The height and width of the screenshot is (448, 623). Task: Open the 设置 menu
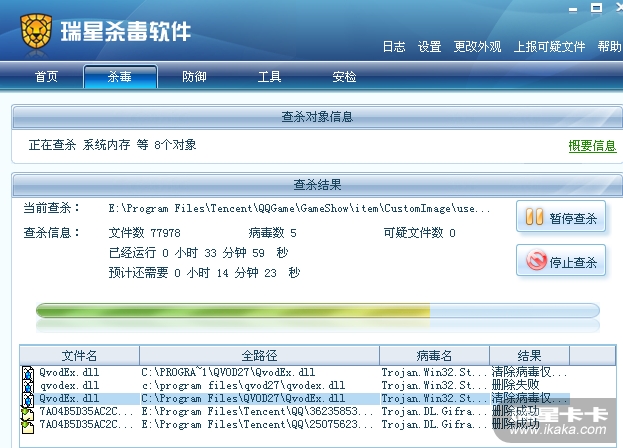click(430, 47)
